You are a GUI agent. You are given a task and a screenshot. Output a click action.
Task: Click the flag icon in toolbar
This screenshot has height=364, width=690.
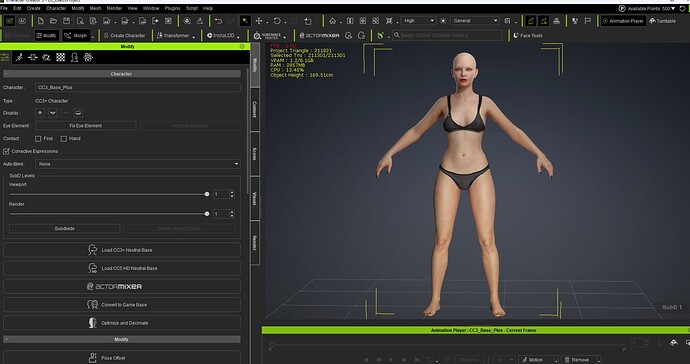coord(587,21)
